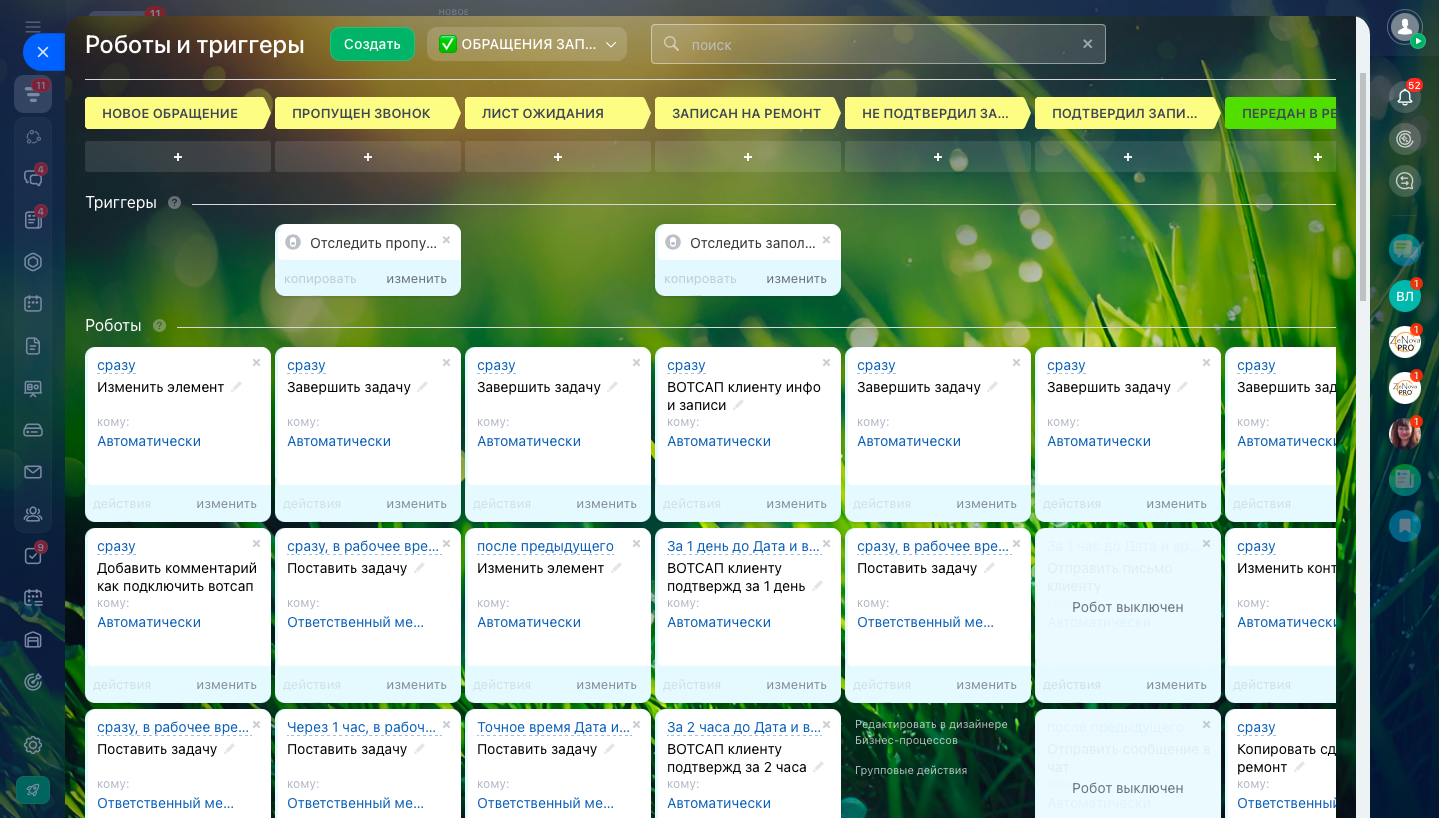Open the ВЛ avatar chat
Image resolution: width=1439 pixels, height=818 pixels.
1405,296
